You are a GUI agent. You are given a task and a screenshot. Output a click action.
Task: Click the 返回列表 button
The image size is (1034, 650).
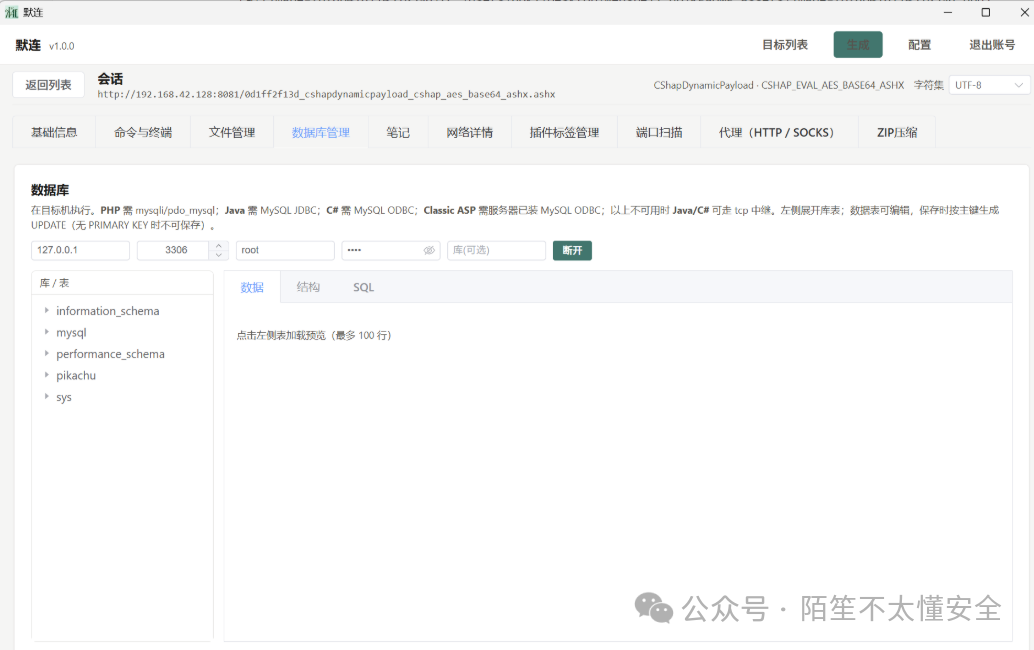(48, 85)
